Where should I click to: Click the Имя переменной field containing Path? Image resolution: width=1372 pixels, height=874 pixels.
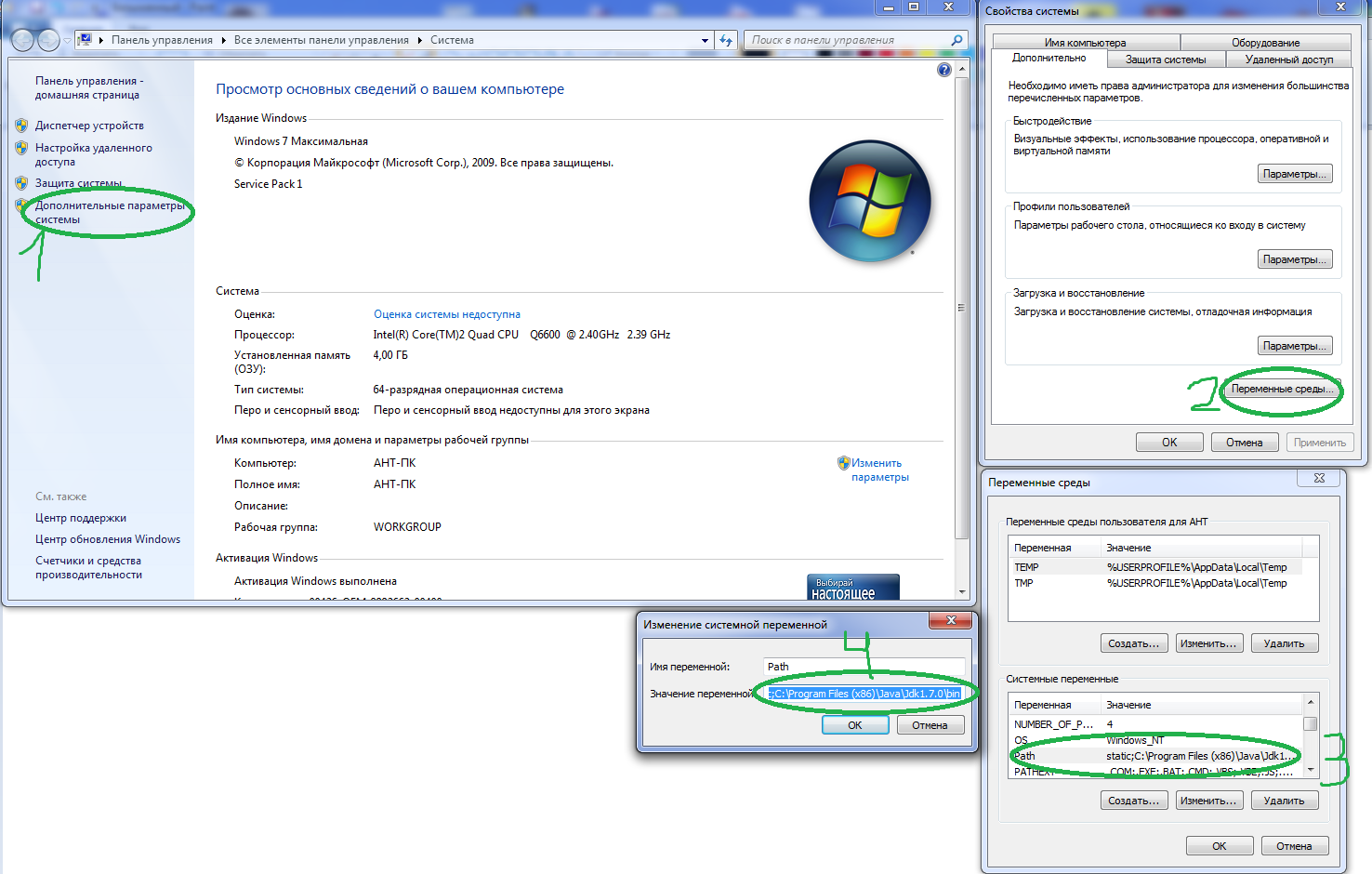point(864,667)
